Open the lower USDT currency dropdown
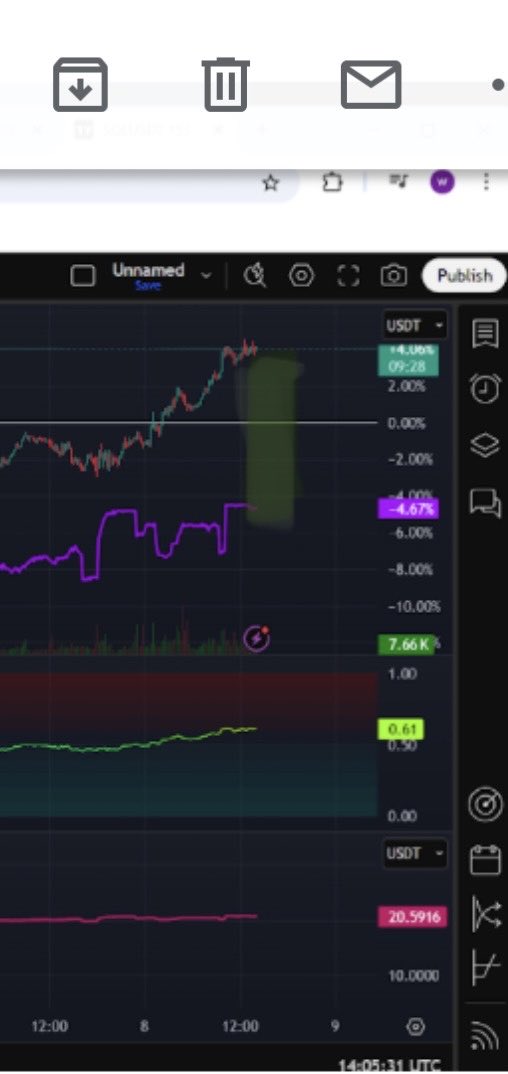This screenshot has width=508, height=1074. 415,853
